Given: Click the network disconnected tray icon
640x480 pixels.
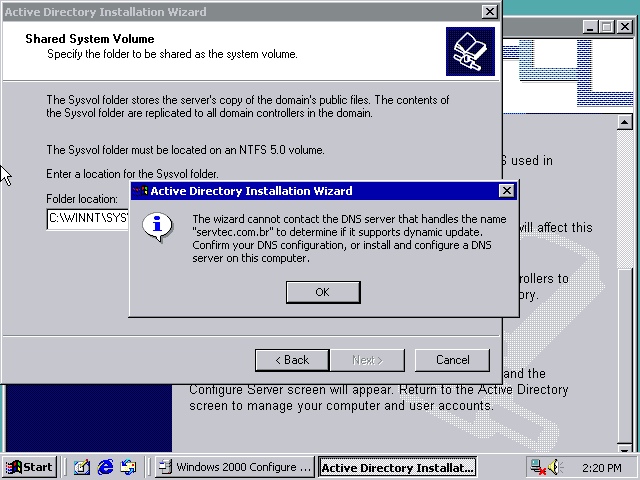Looking at the screenshot, I should (x=538, y=467).
